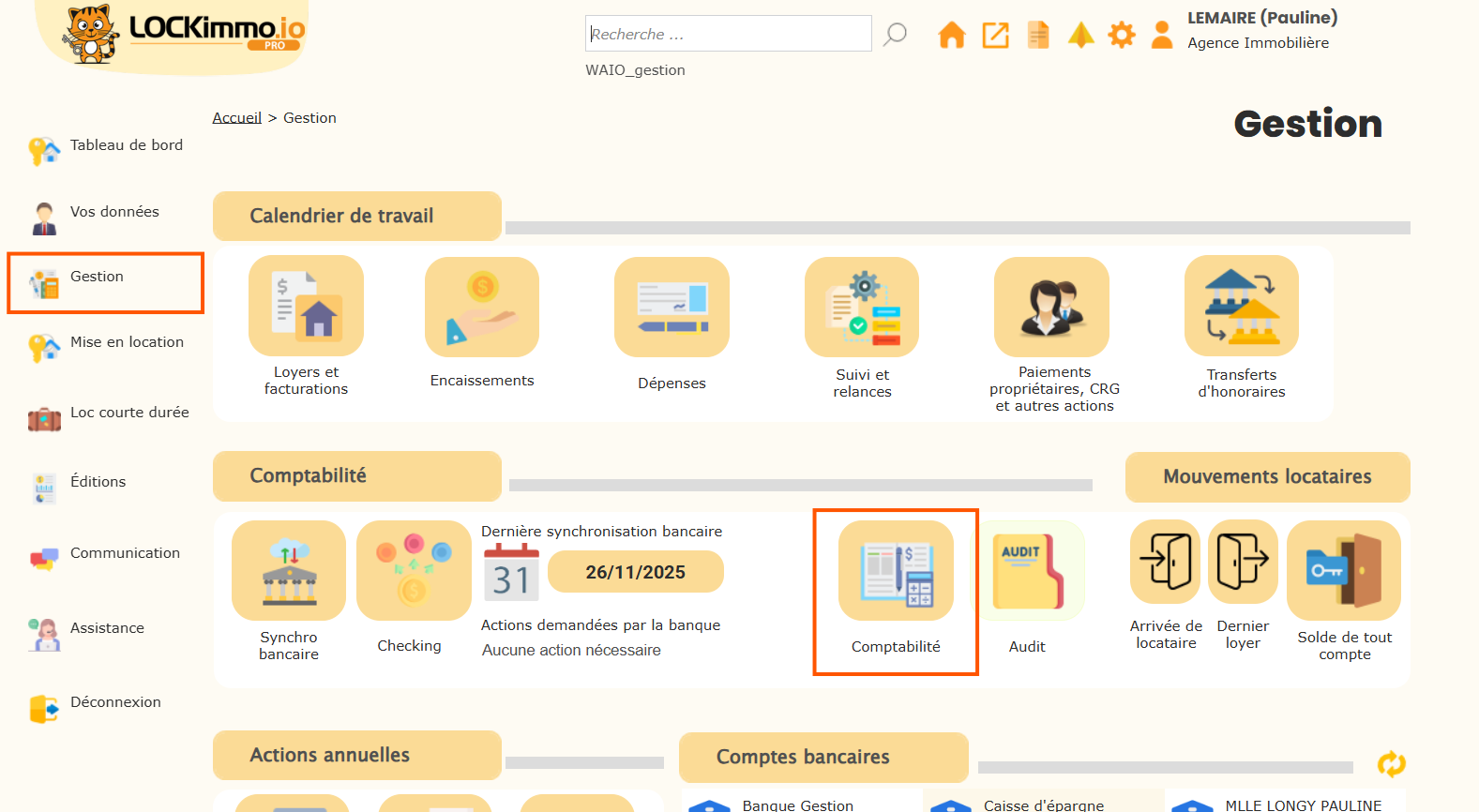
Task: Follow the Accueil breadcrumb link
Action: click(x=236, y=118)
